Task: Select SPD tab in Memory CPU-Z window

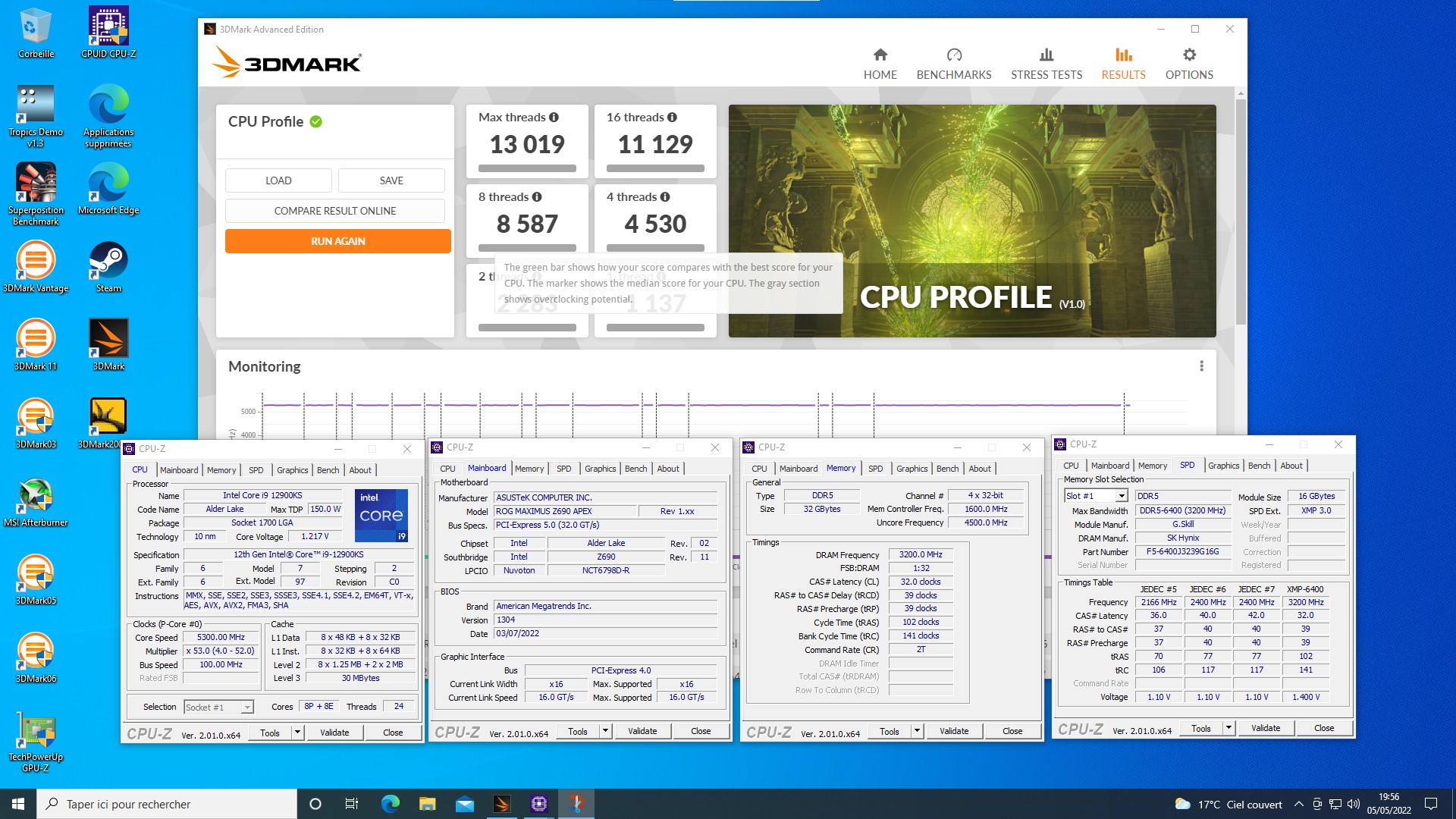Action: pyautogui.click(x=875, y=469)
